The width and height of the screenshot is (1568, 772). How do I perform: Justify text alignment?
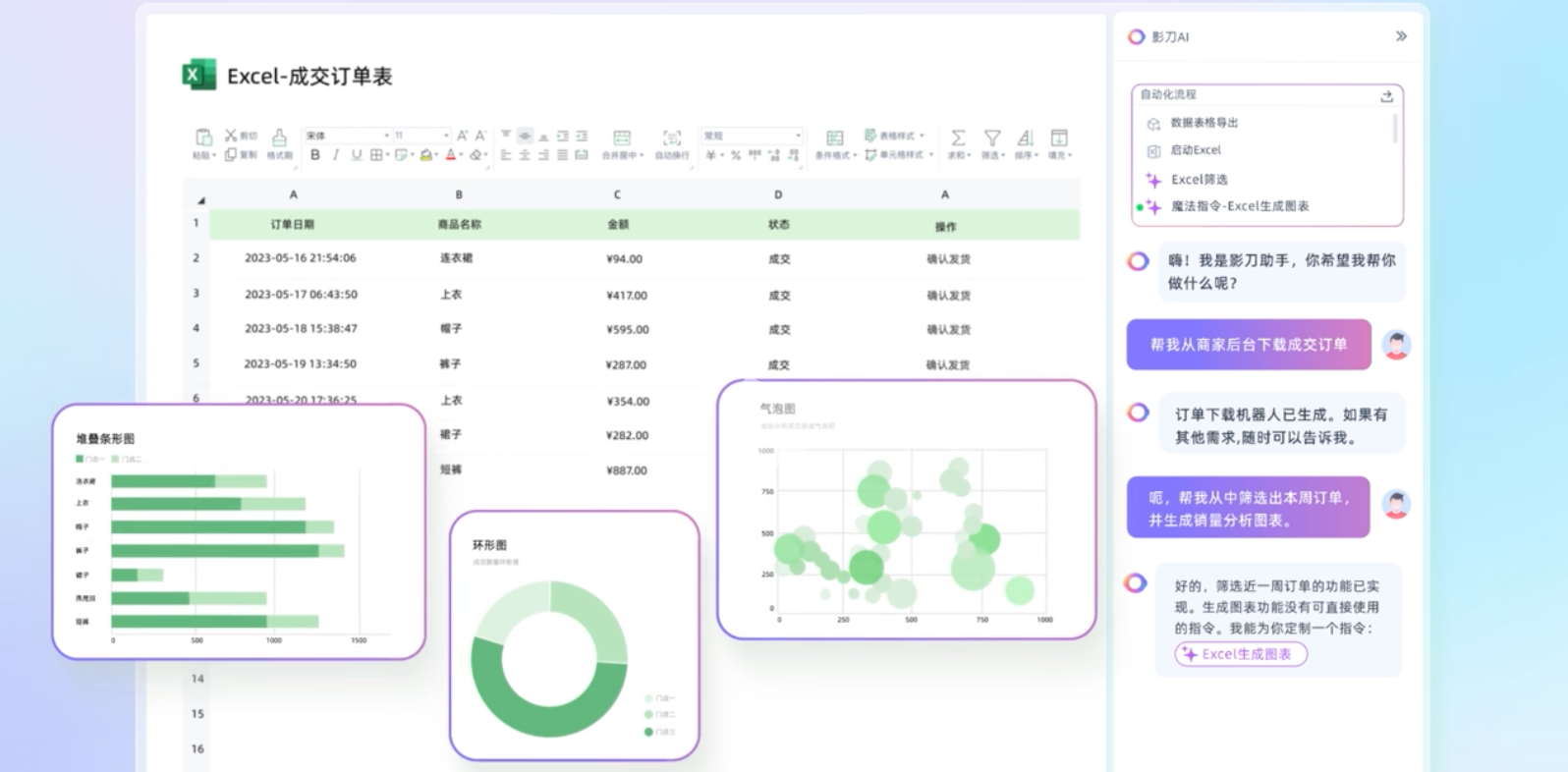563,154
